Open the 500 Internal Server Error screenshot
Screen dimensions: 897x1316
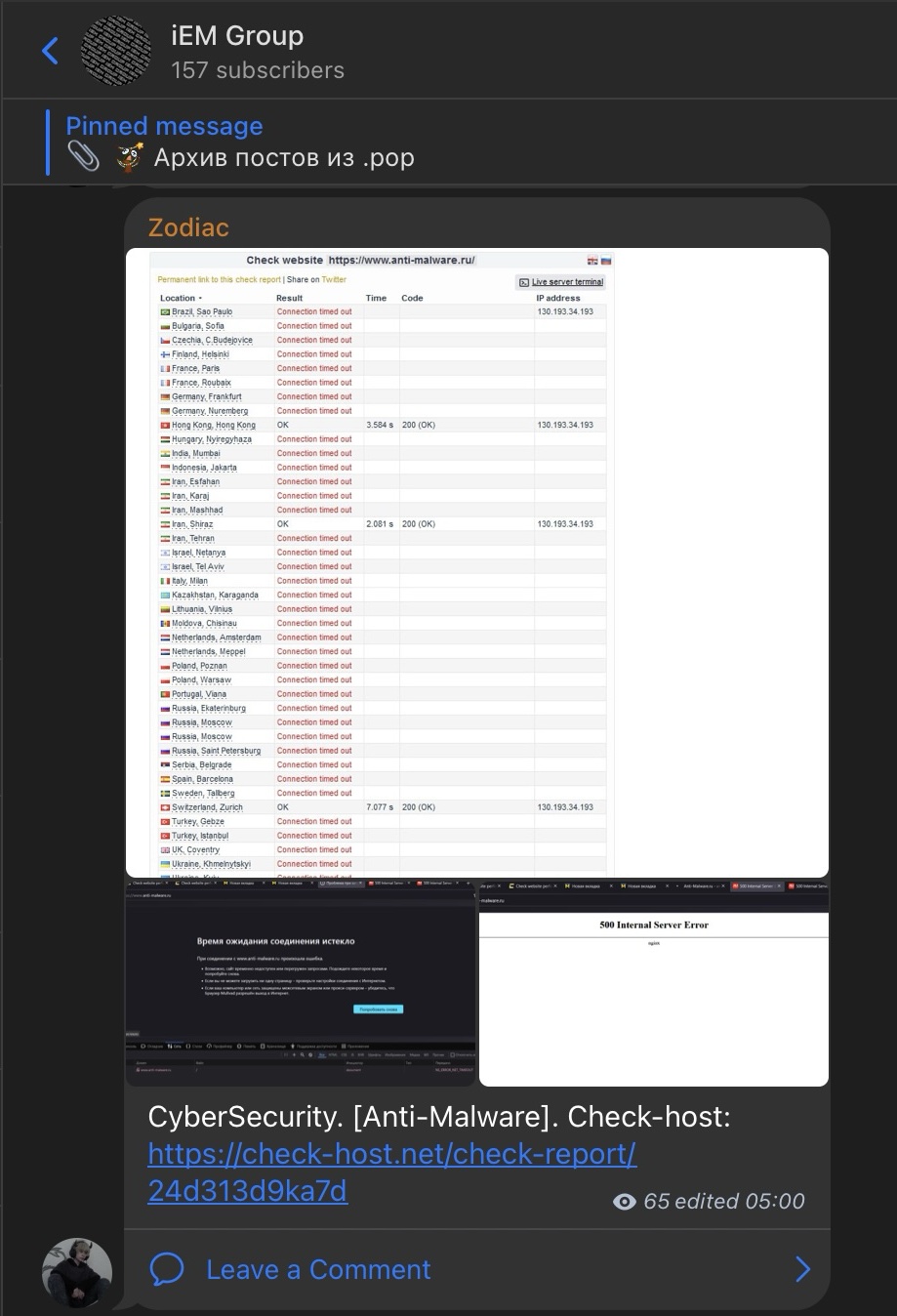click(654, 983)
